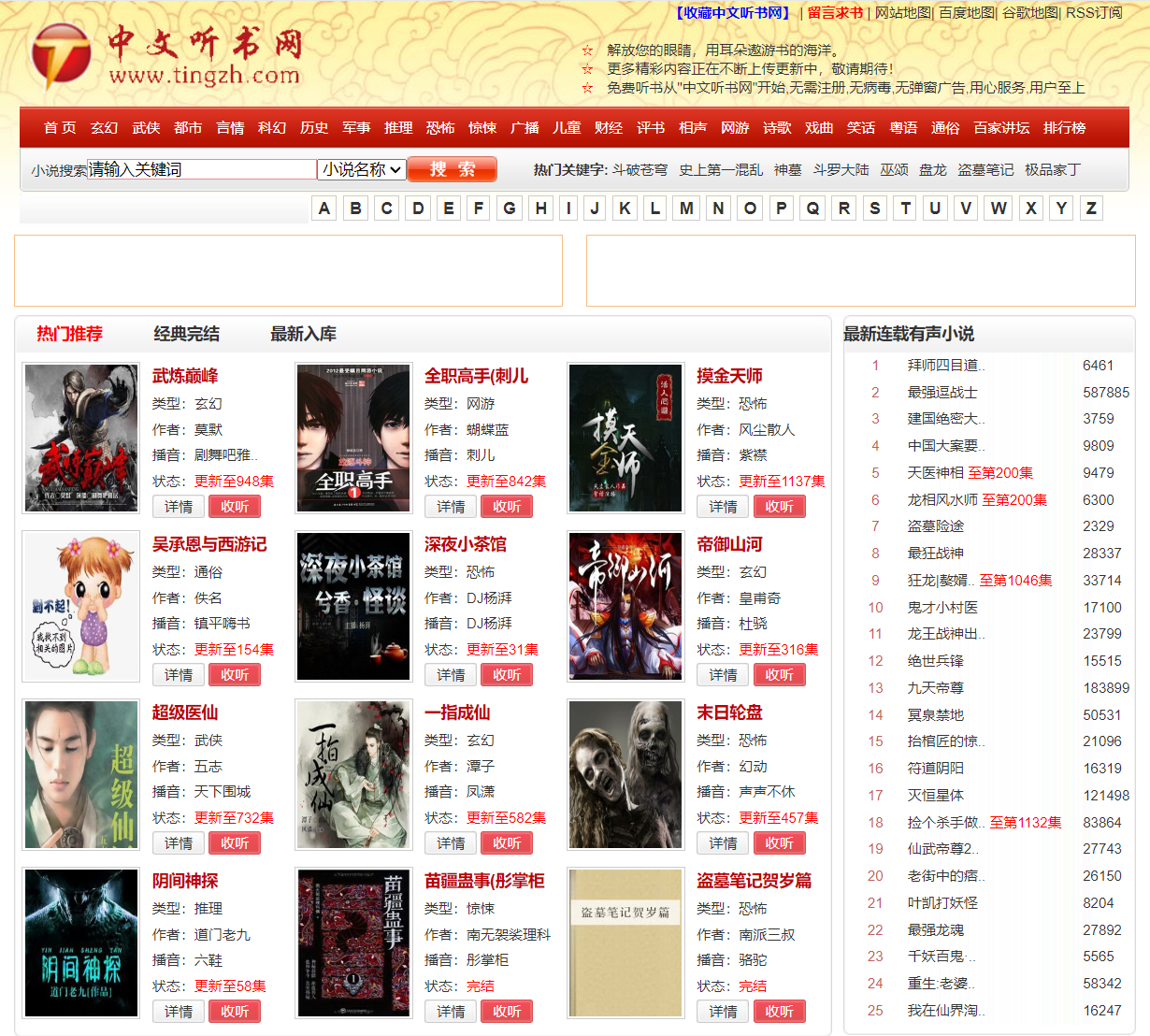Click the keyword search input field

click(201, 169)
